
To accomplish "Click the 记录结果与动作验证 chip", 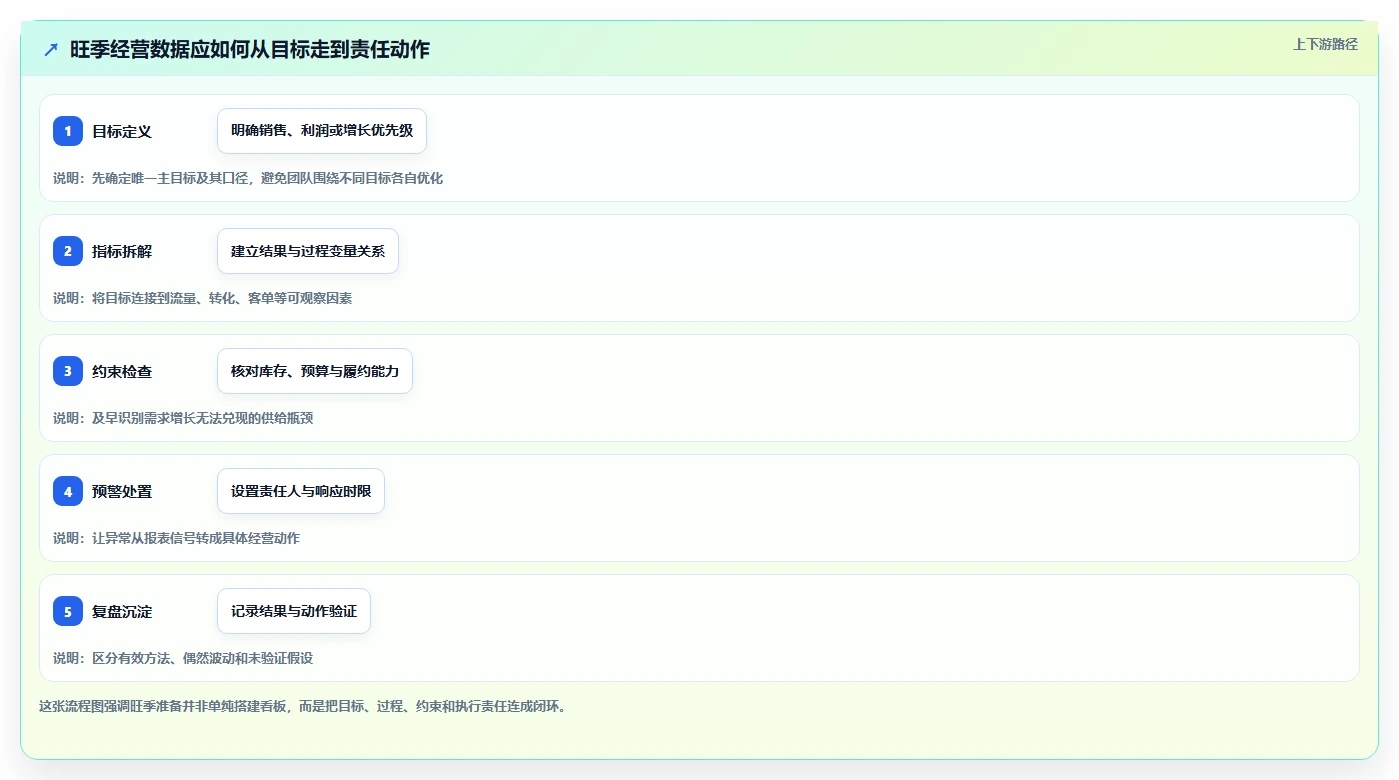I will coord(294,611).
